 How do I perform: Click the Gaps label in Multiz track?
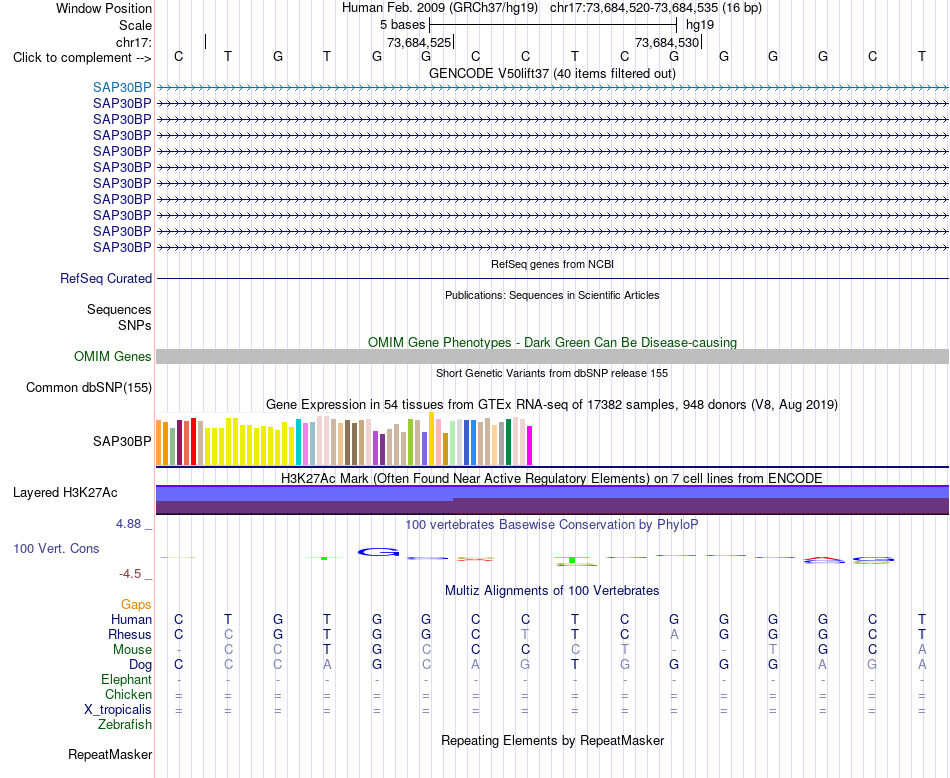(136, 605)
